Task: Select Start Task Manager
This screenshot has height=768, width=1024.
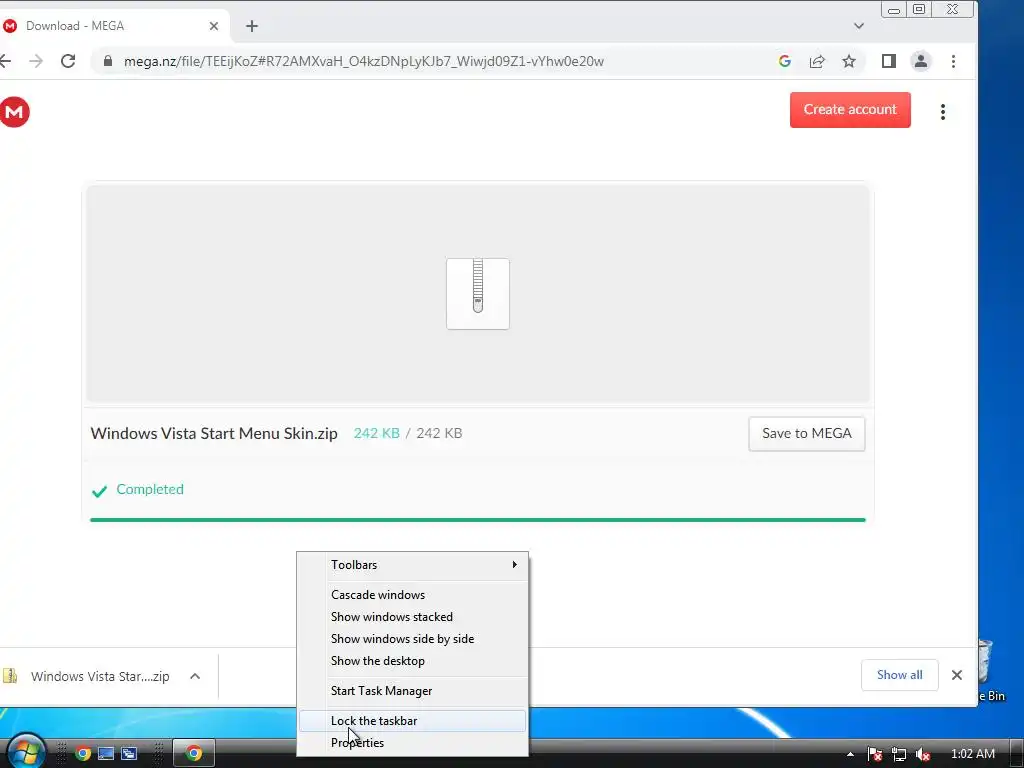Action: click(413, 691)
